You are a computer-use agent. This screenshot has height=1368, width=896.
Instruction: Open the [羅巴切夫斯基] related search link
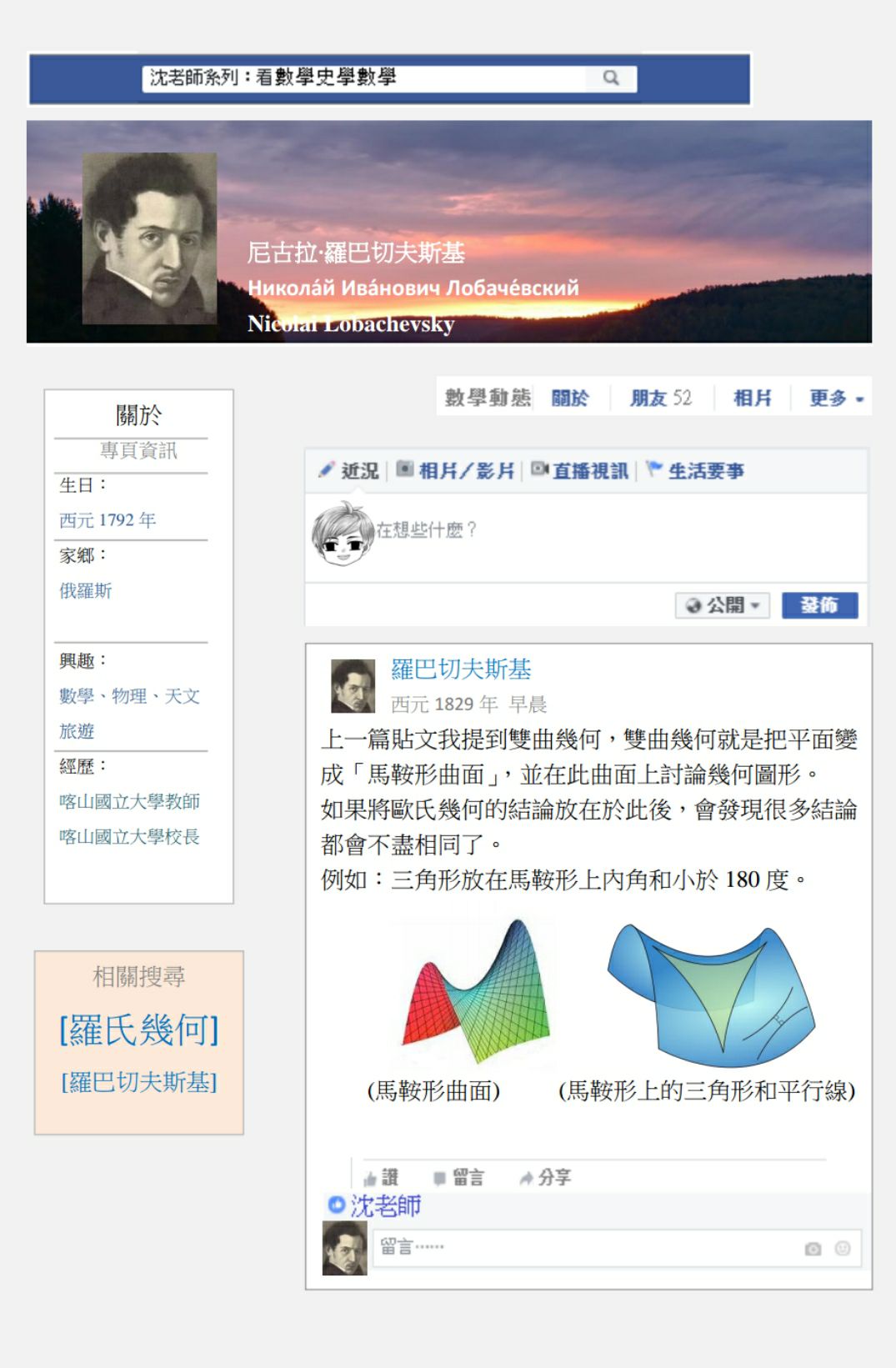pyautogui.click(x=139, y=1082)
